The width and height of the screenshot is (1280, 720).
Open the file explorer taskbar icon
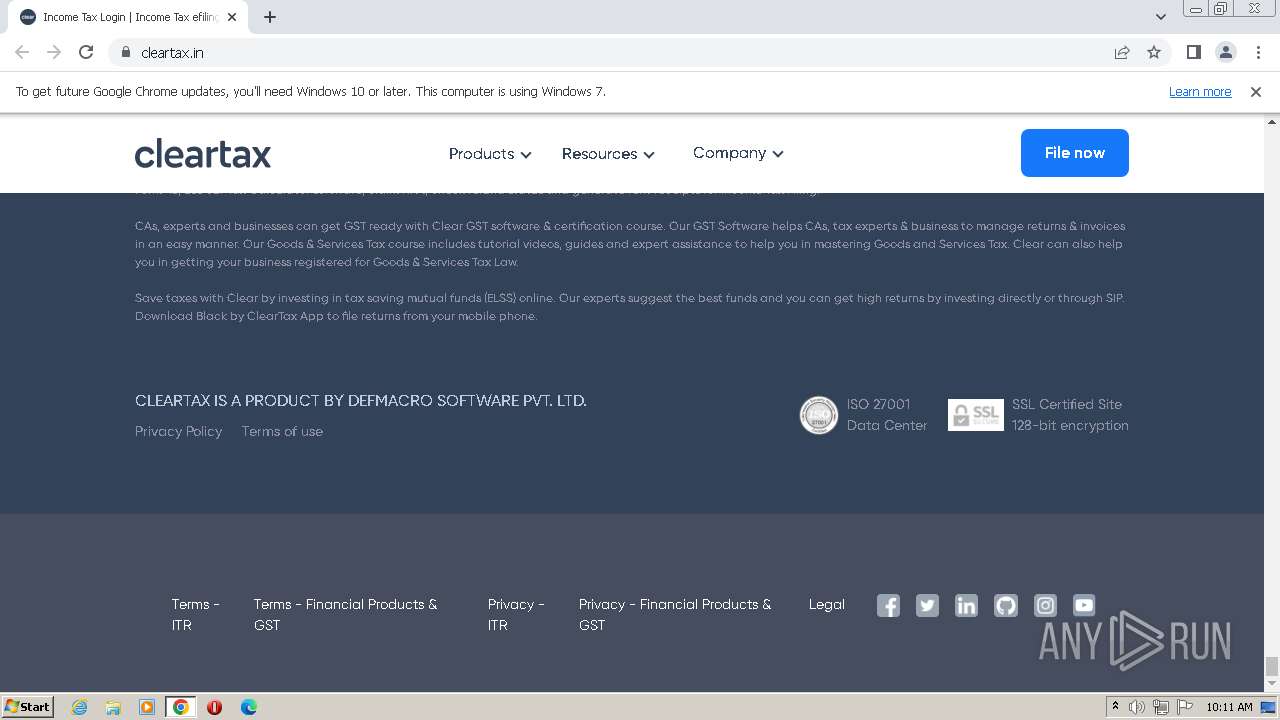tap(113, 707)
